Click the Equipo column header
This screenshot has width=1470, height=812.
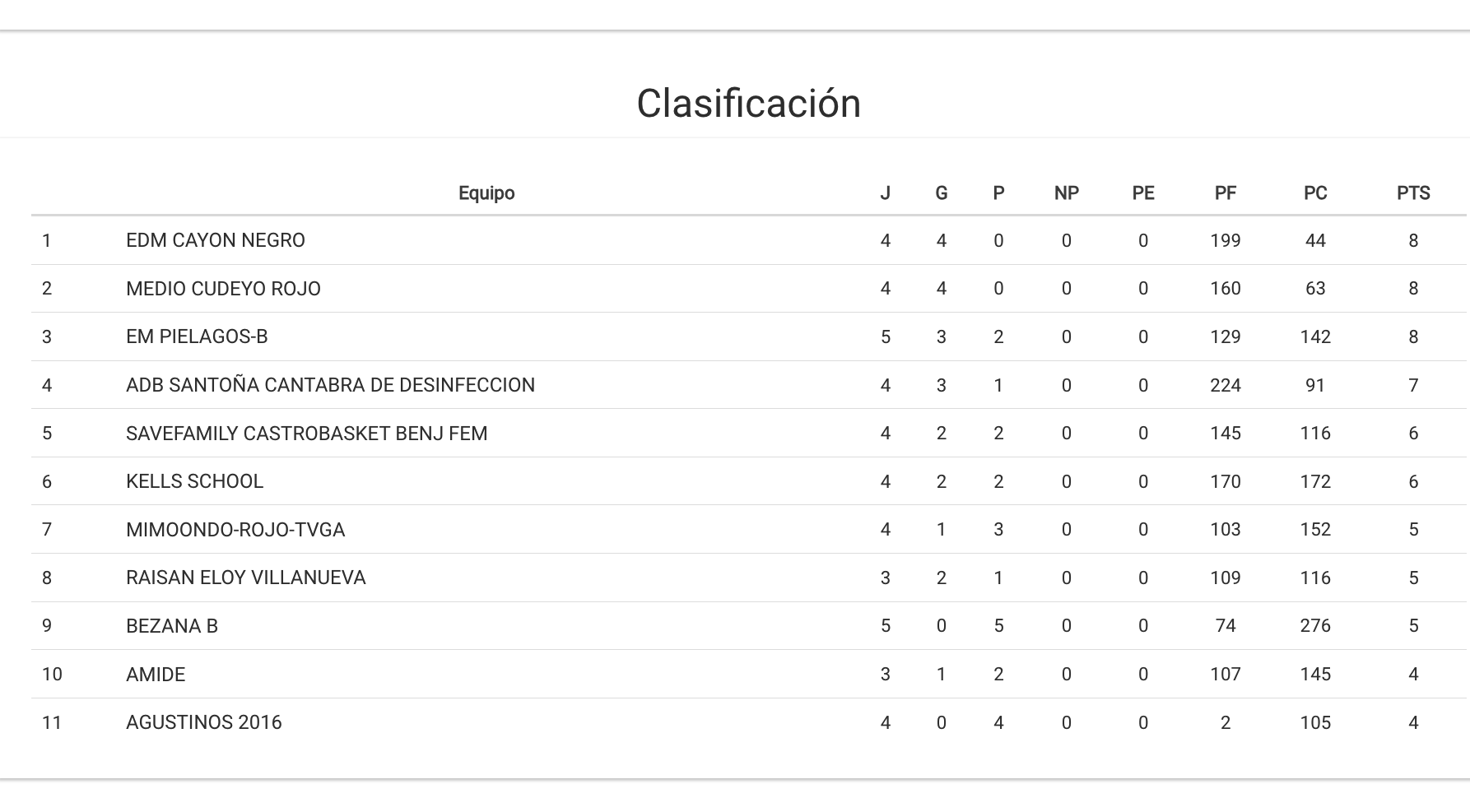click(486, 193)
